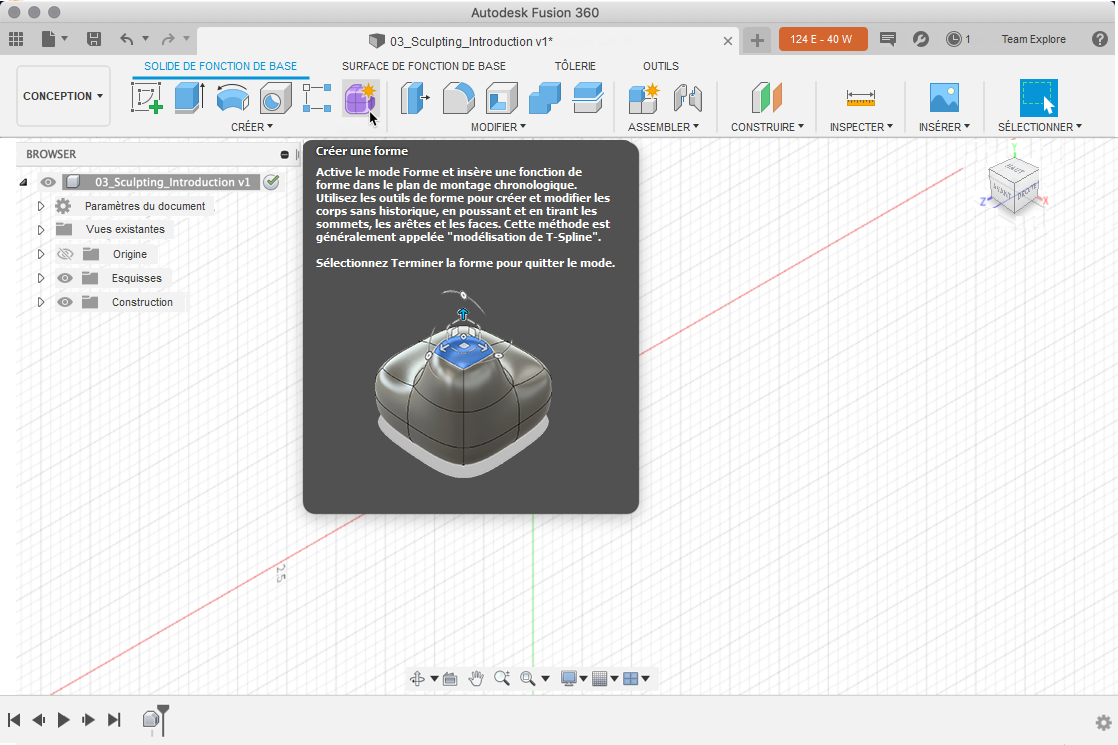Switch to SOLIDE DE FONCTION DE BASE tab

(x=220, y=66)
